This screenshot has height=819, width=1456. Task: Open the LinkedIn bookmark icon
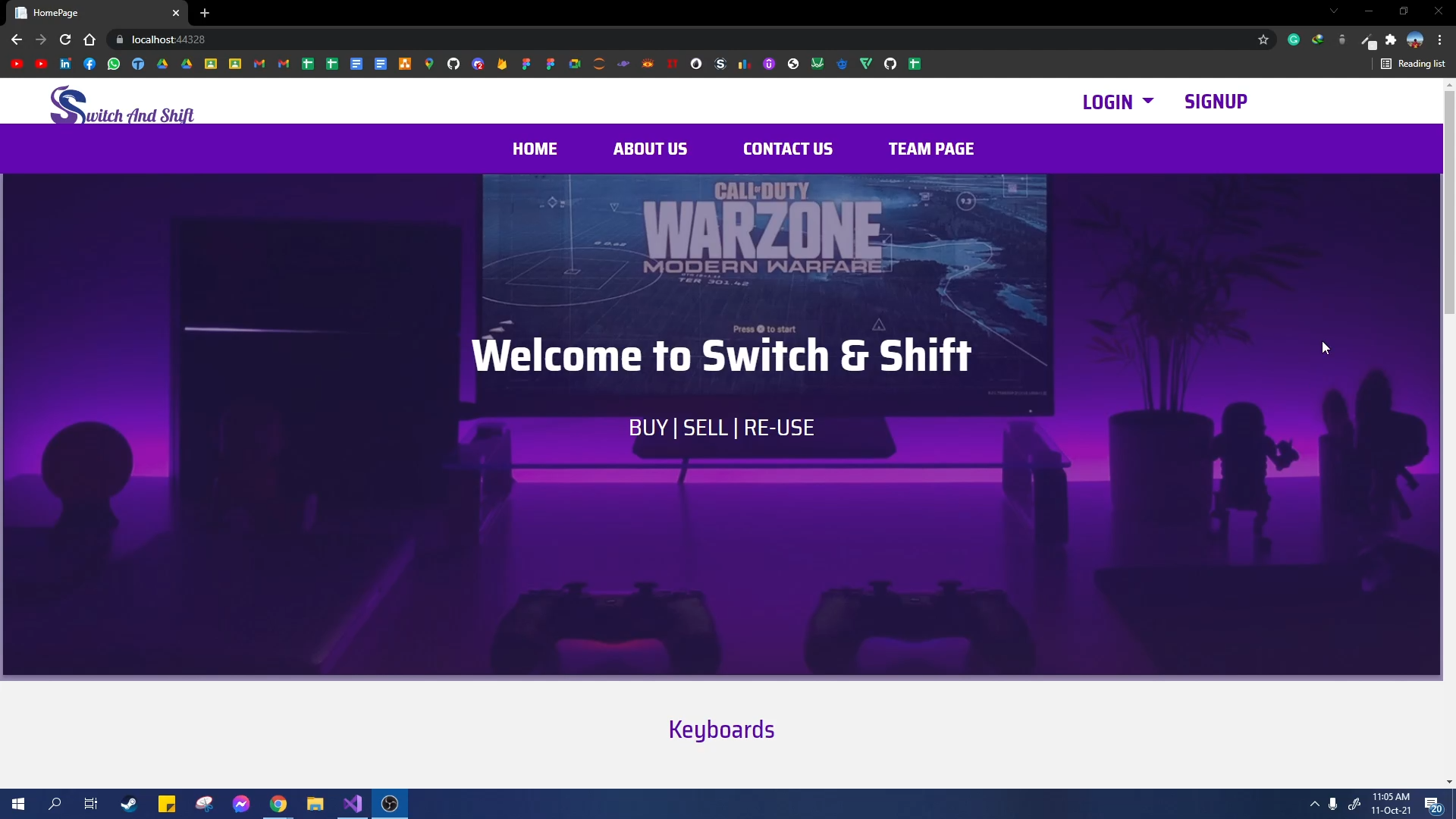pos(65,64)
